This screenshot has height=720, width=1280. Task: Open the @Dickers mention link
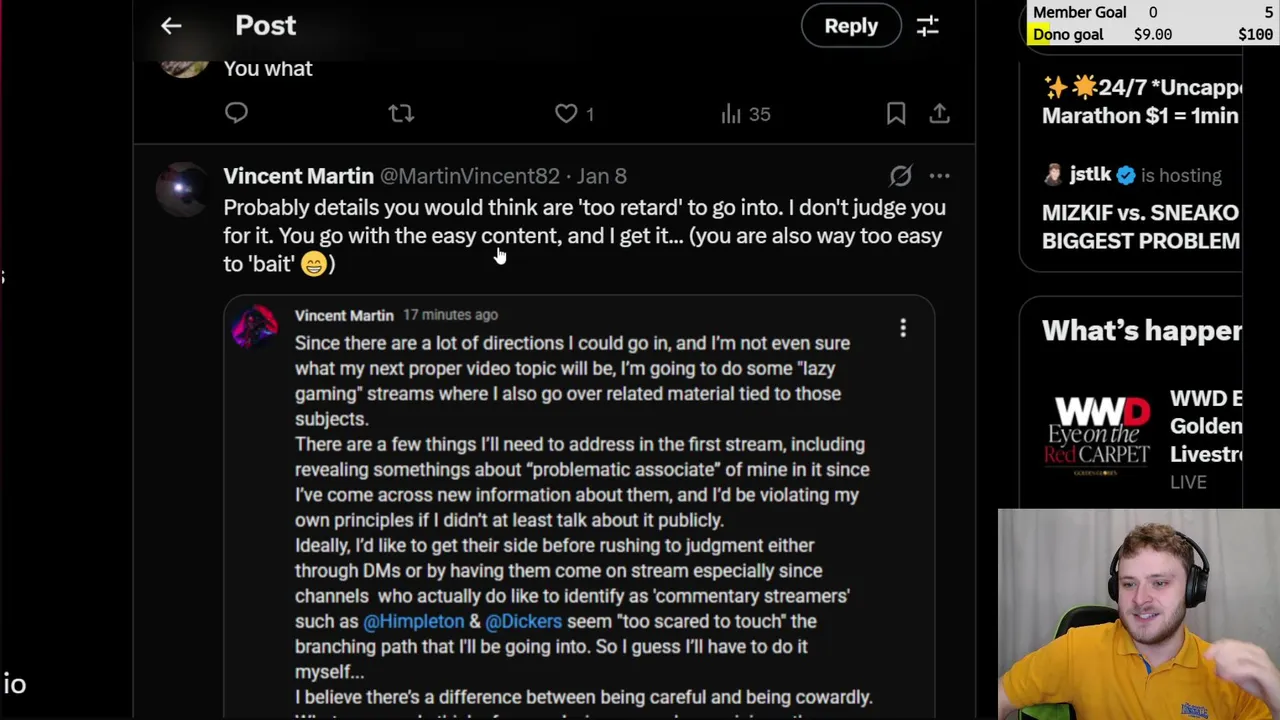(x=523, y=621)
